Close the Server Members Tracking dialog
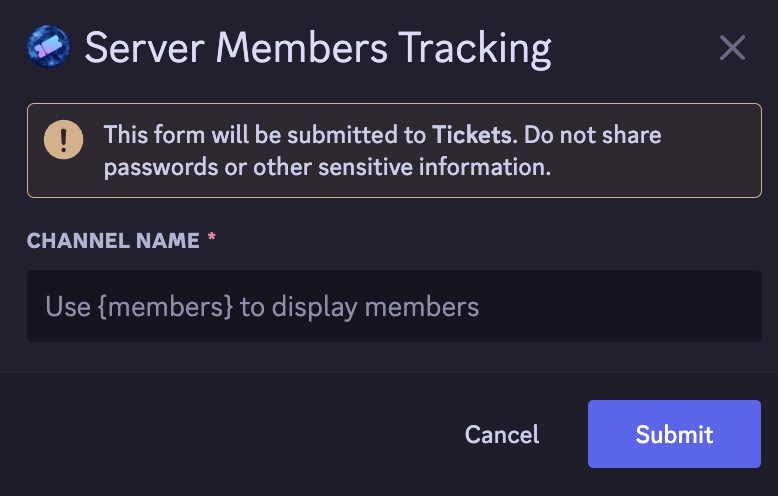 [x=732, y=47]
